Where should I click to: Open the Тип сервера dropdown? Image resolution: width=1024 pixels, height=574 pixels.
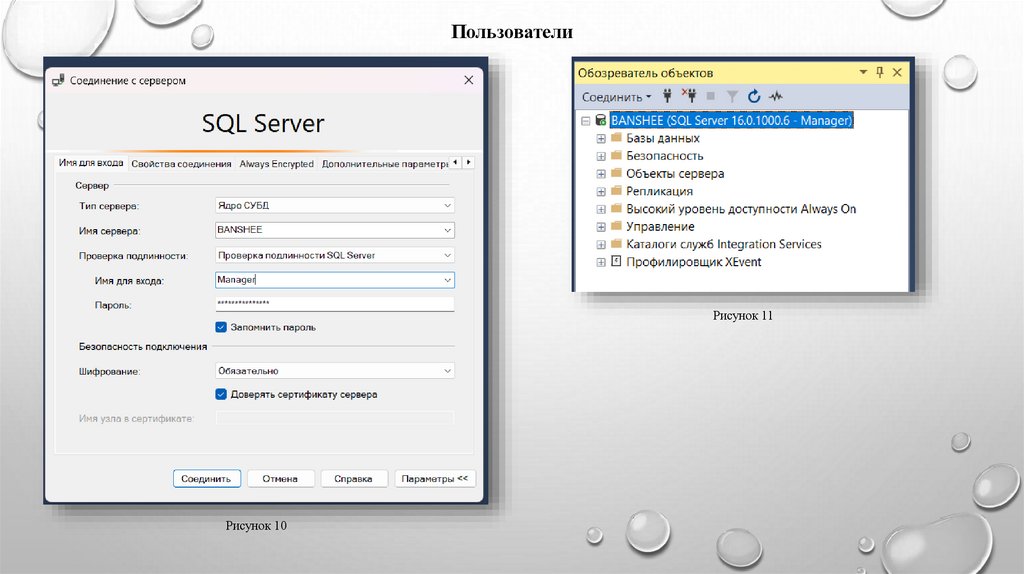point(447,206)
